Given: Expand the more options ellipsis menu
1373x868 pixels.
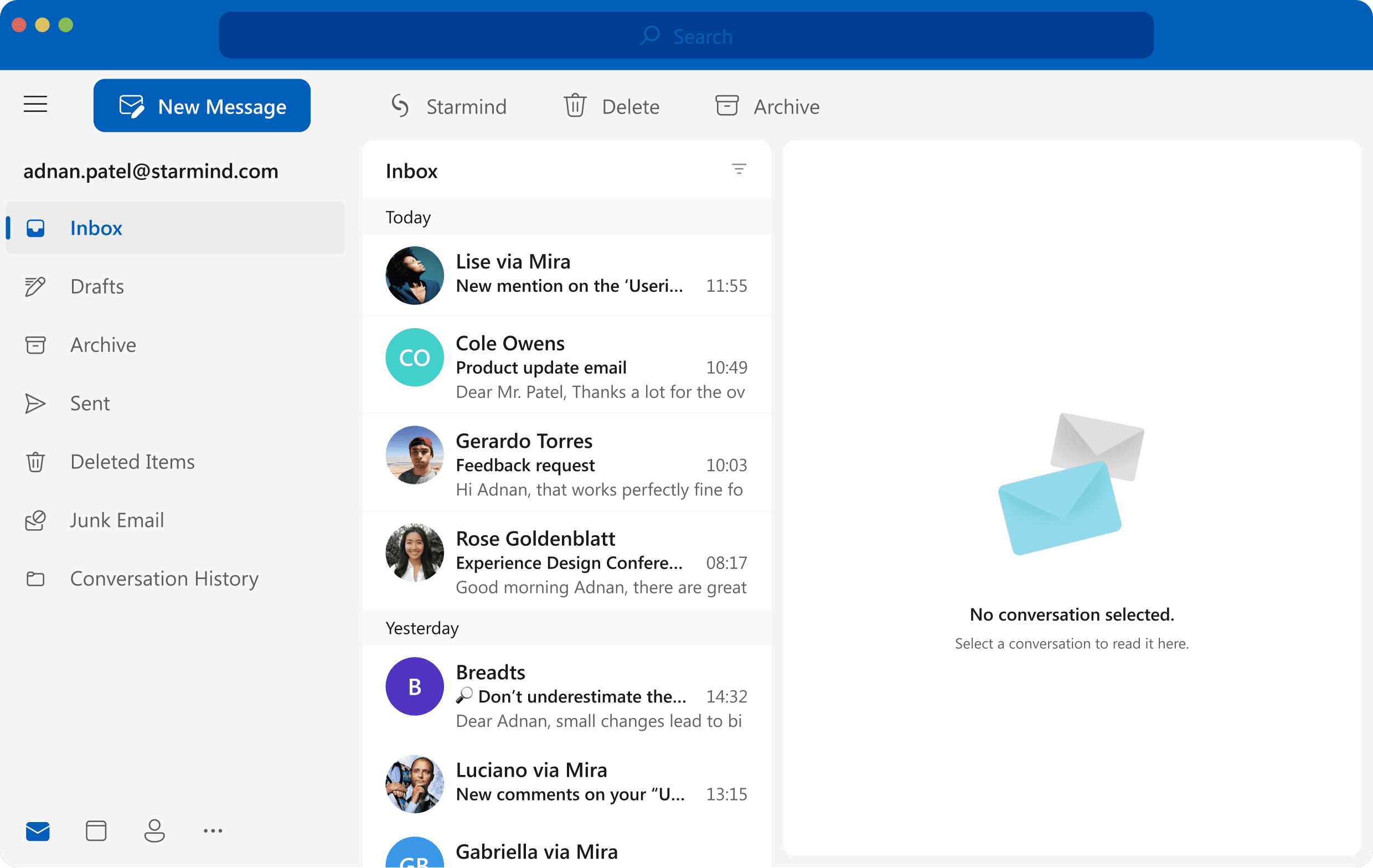Looking at the screenshot, I should pyautogui.click(x=213, y=831).
